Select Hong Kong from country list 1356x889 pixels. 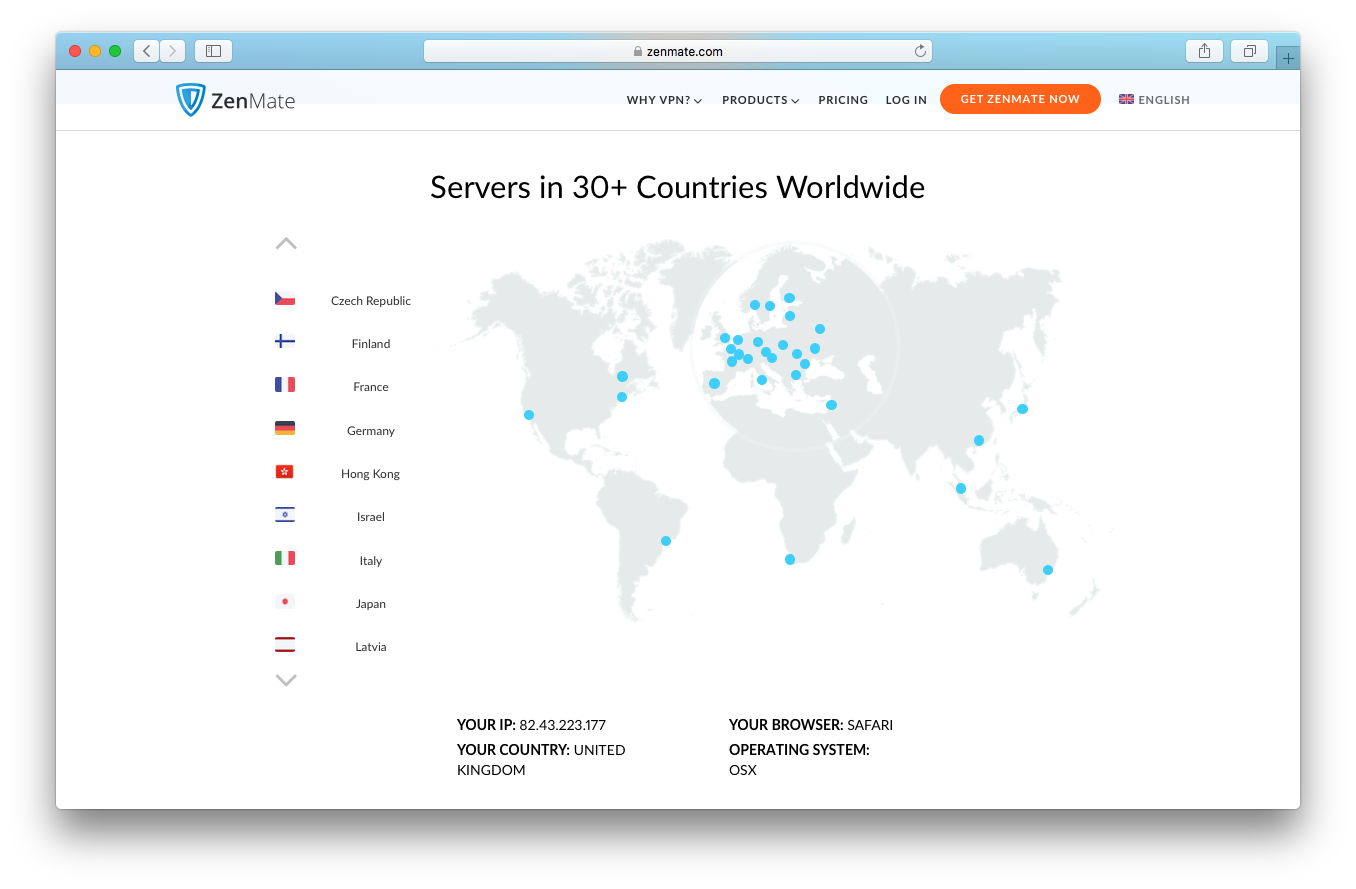(x=370, y=474)
